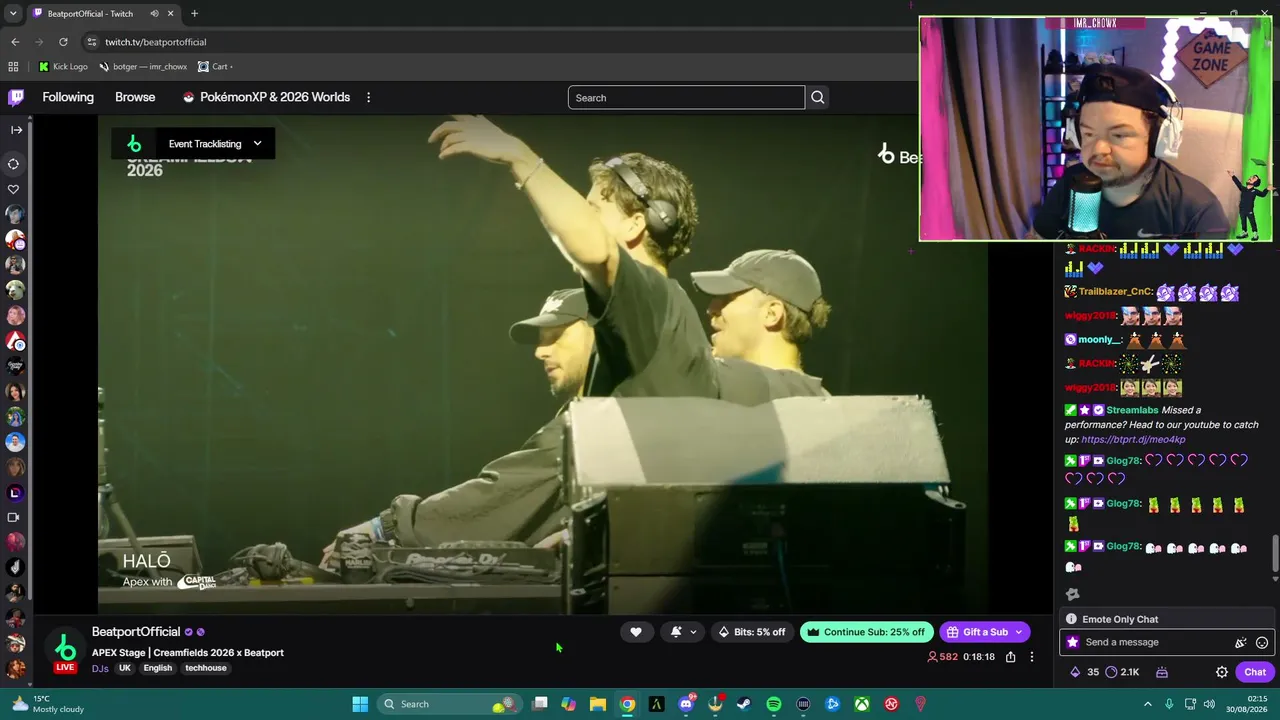This screenshot has height=720, width=1280.
Task: Go back in browser history
Action: [x=15, y=42]
